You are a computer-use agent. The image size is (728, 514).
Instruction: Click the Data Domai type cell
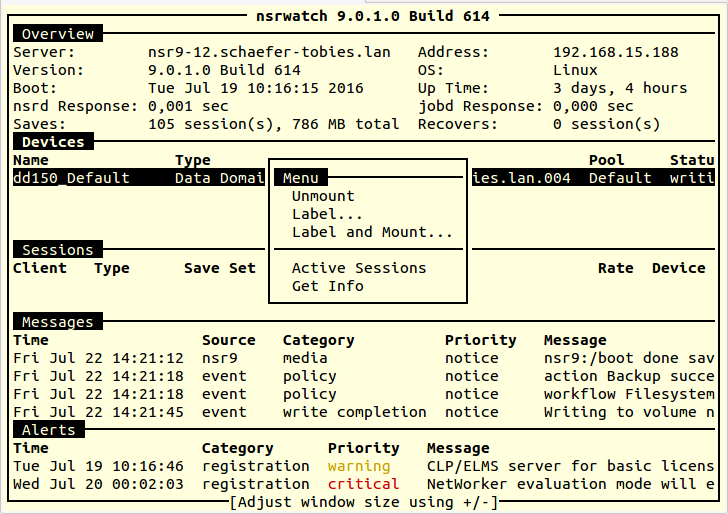pos(220,178)
